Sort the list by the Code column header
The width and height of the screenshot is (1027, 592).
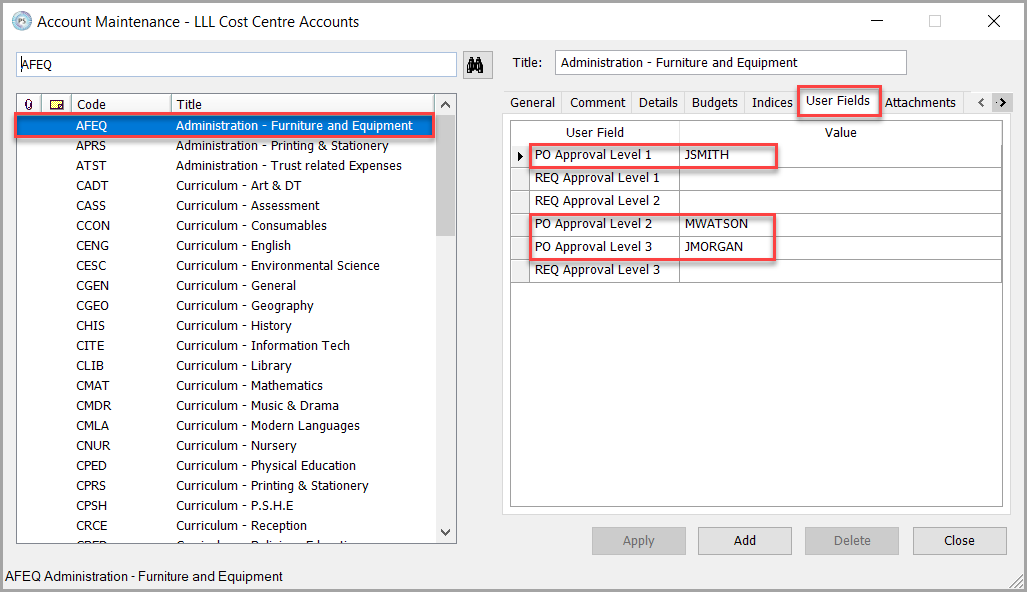click(x=120, y=104)
